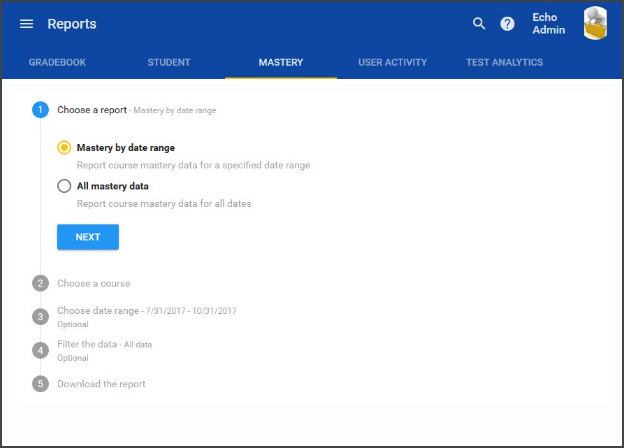Open the Test Analytics tab
The image size is (624, 448).
(504, 62)
